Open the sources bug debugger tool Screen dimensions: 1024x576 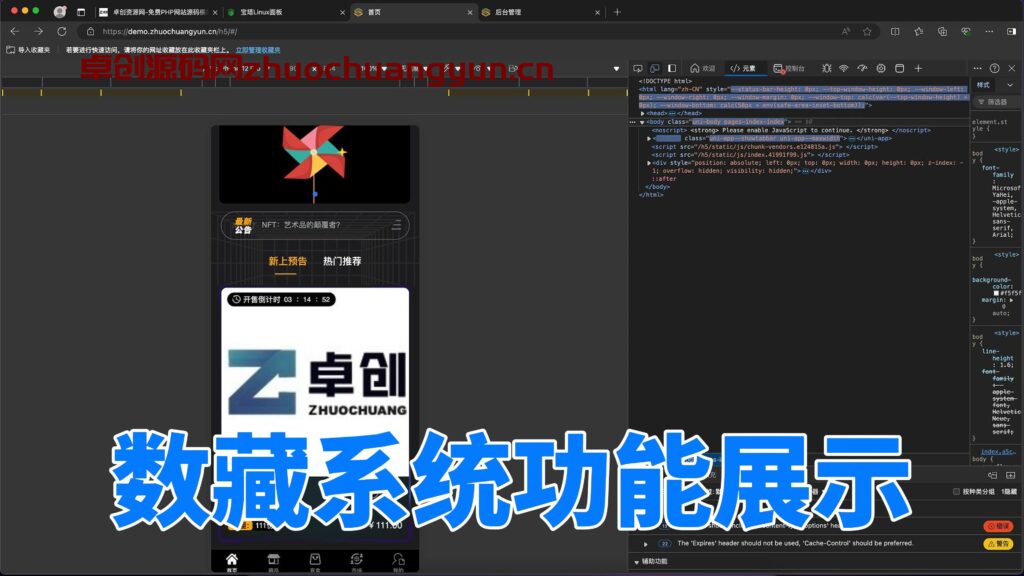click(827, 68)
